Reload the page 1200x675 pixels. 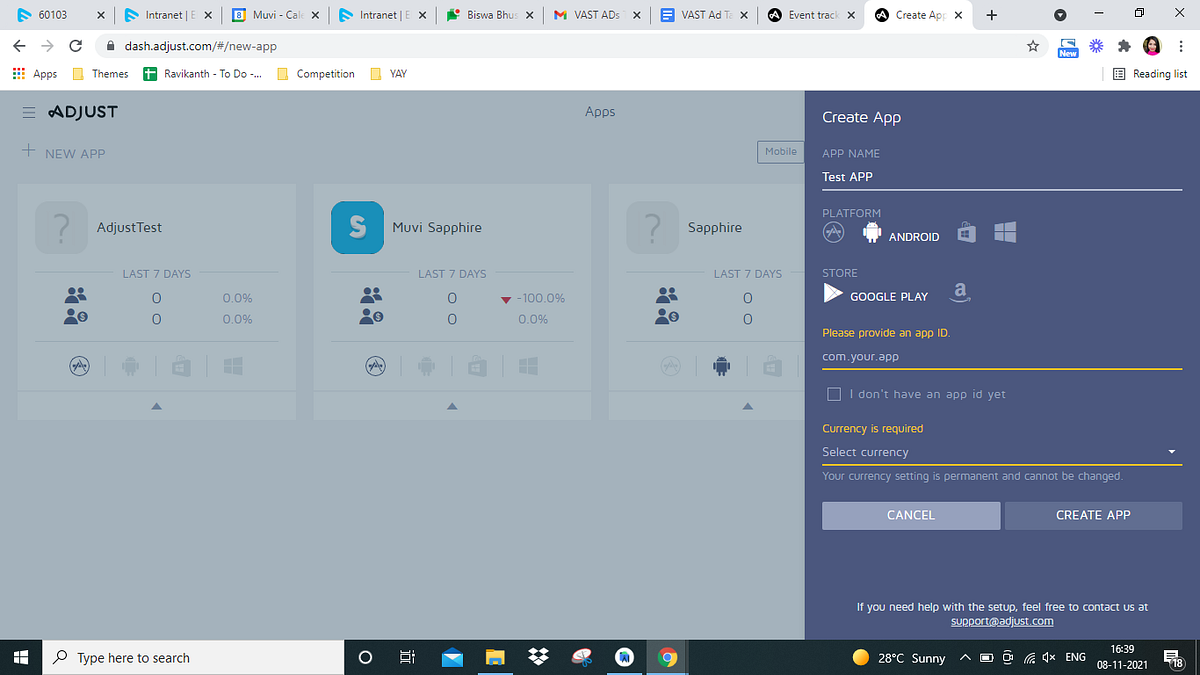click(x=75, y=46)
